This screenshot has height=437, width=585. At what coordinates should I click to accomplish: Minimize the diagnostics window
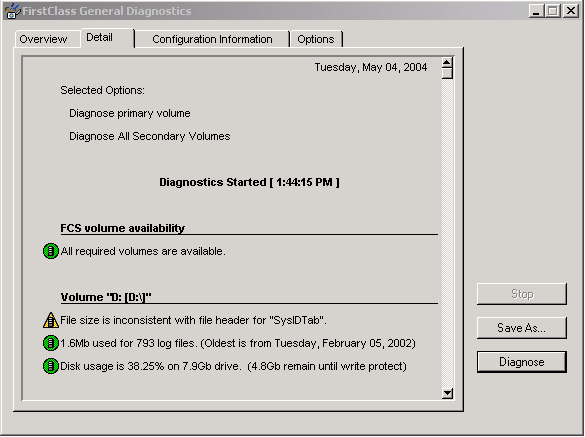tap(536, 11)
